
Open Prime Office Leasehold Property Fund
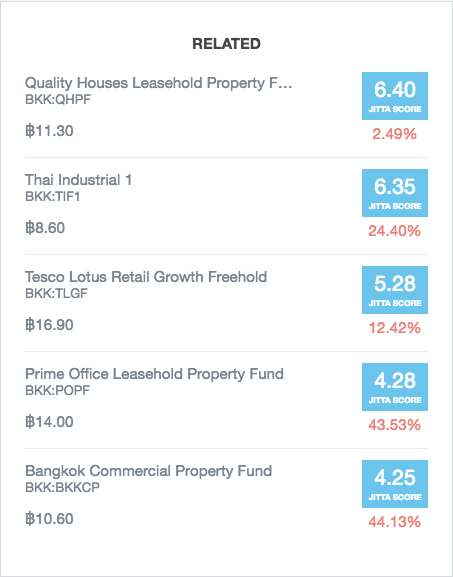tap(154, 374)
